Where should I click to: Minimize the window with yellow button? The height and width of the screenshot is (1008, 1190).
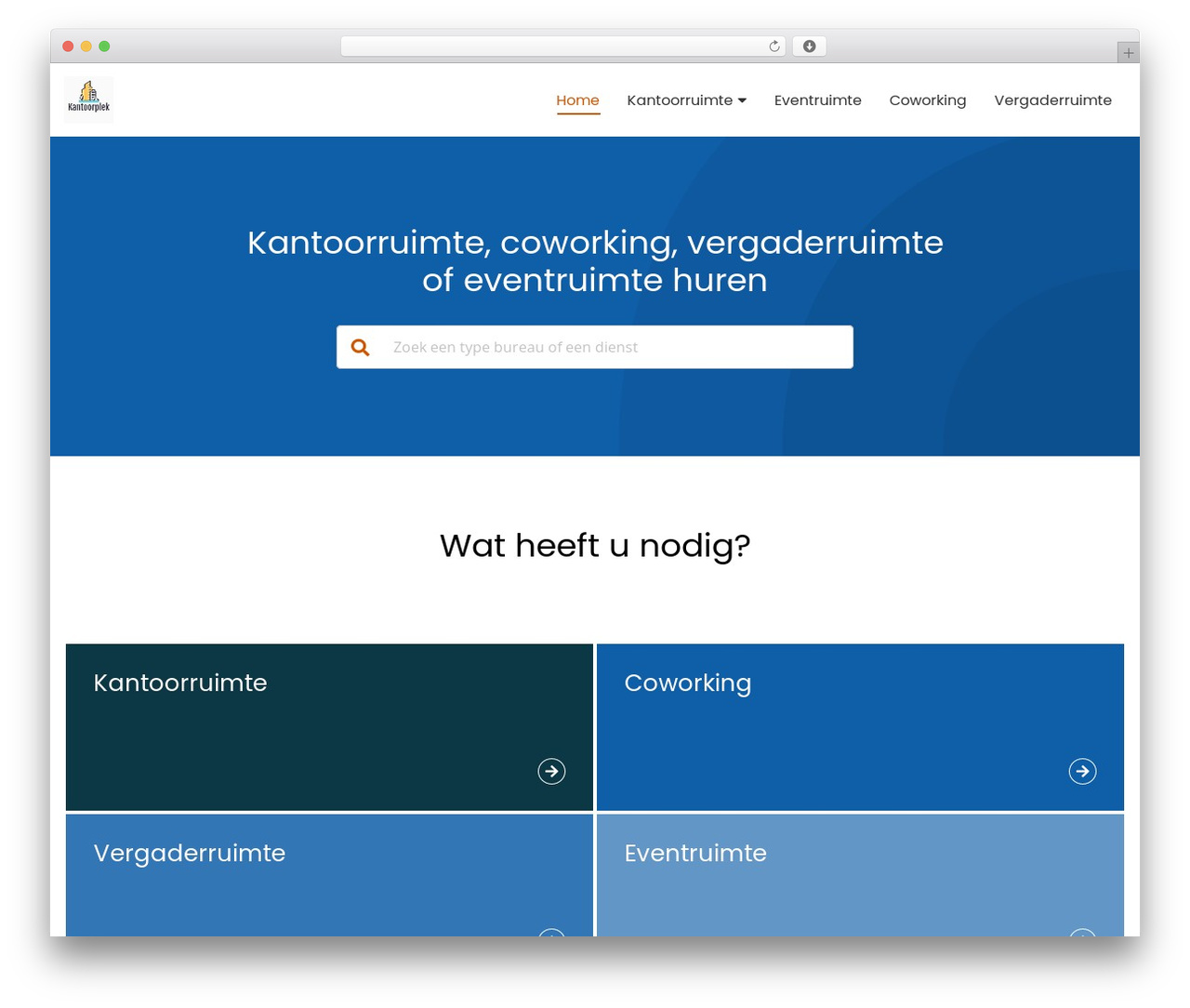[86, 46]
